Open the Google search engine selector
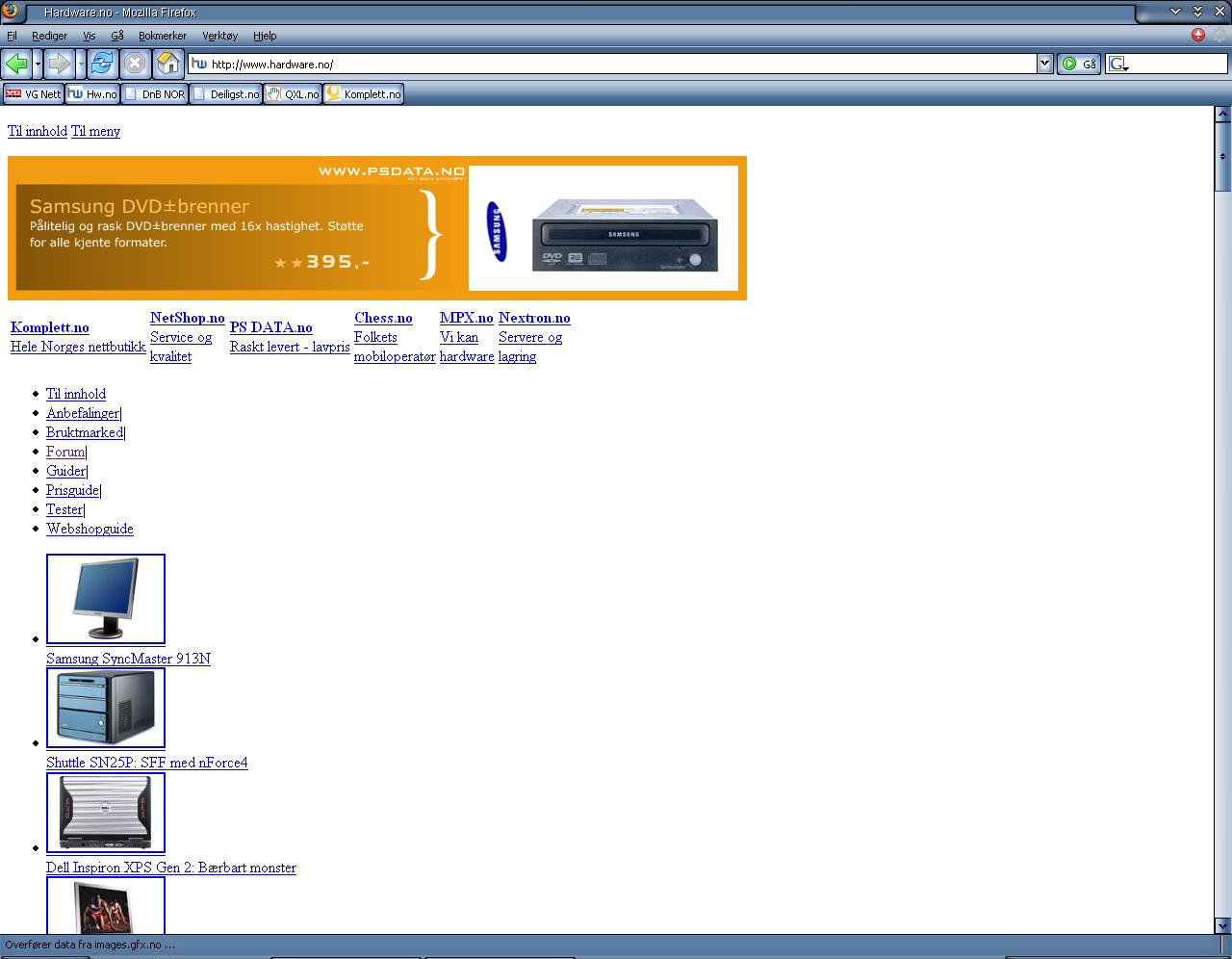The image size is (1232, 959). [1117, 64]
